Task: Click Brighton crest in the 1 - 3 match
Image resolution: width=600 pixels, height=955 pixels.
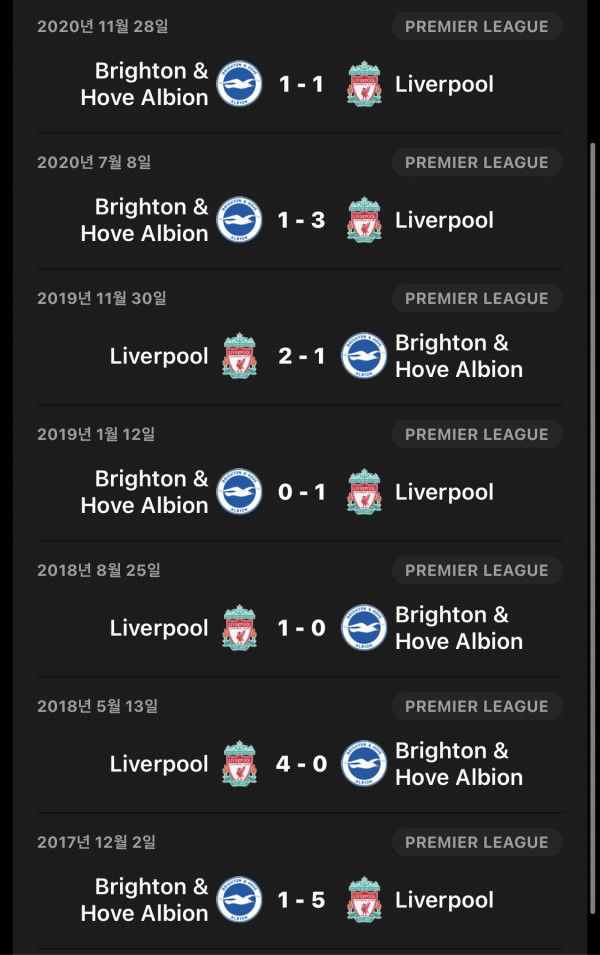Action: point(239,220)
